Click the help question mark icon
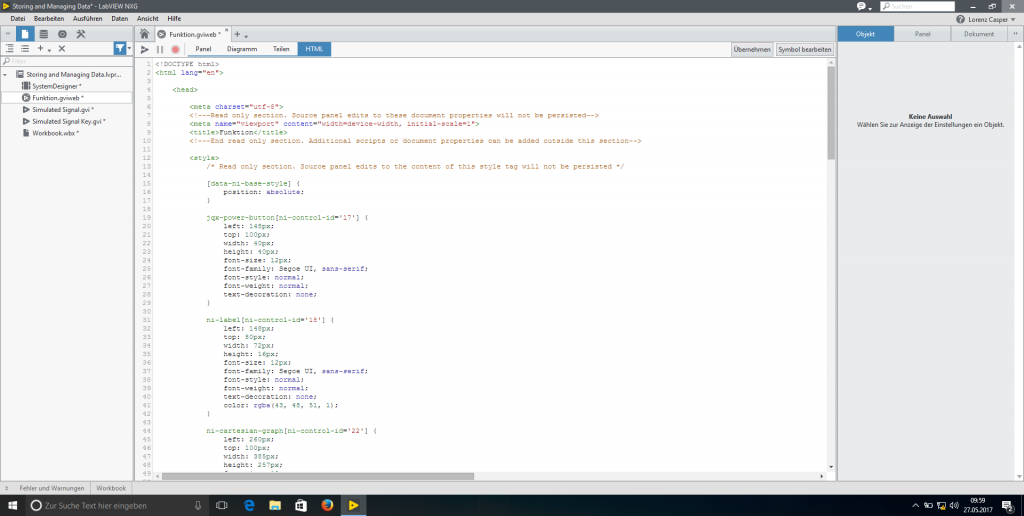The height and width of the screenshot is (516, 1024). [961, 20]
